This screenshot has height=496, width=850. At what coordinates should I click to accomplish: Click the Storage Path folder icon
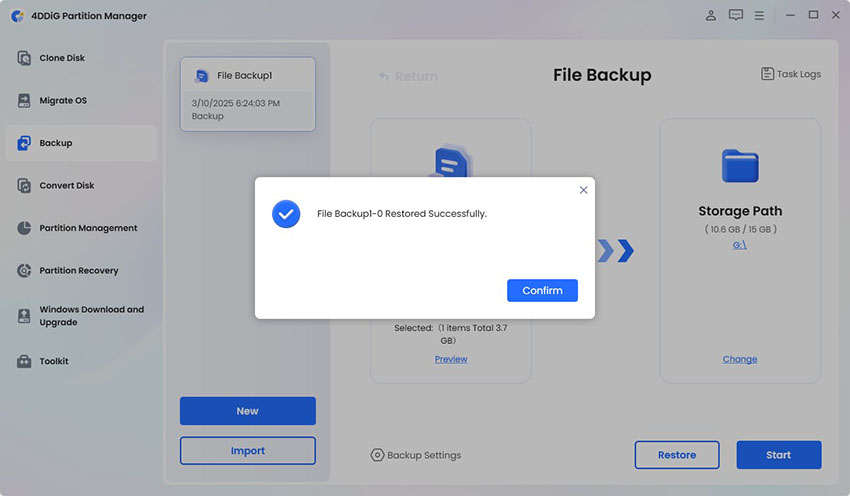click(x=740, y=166)
